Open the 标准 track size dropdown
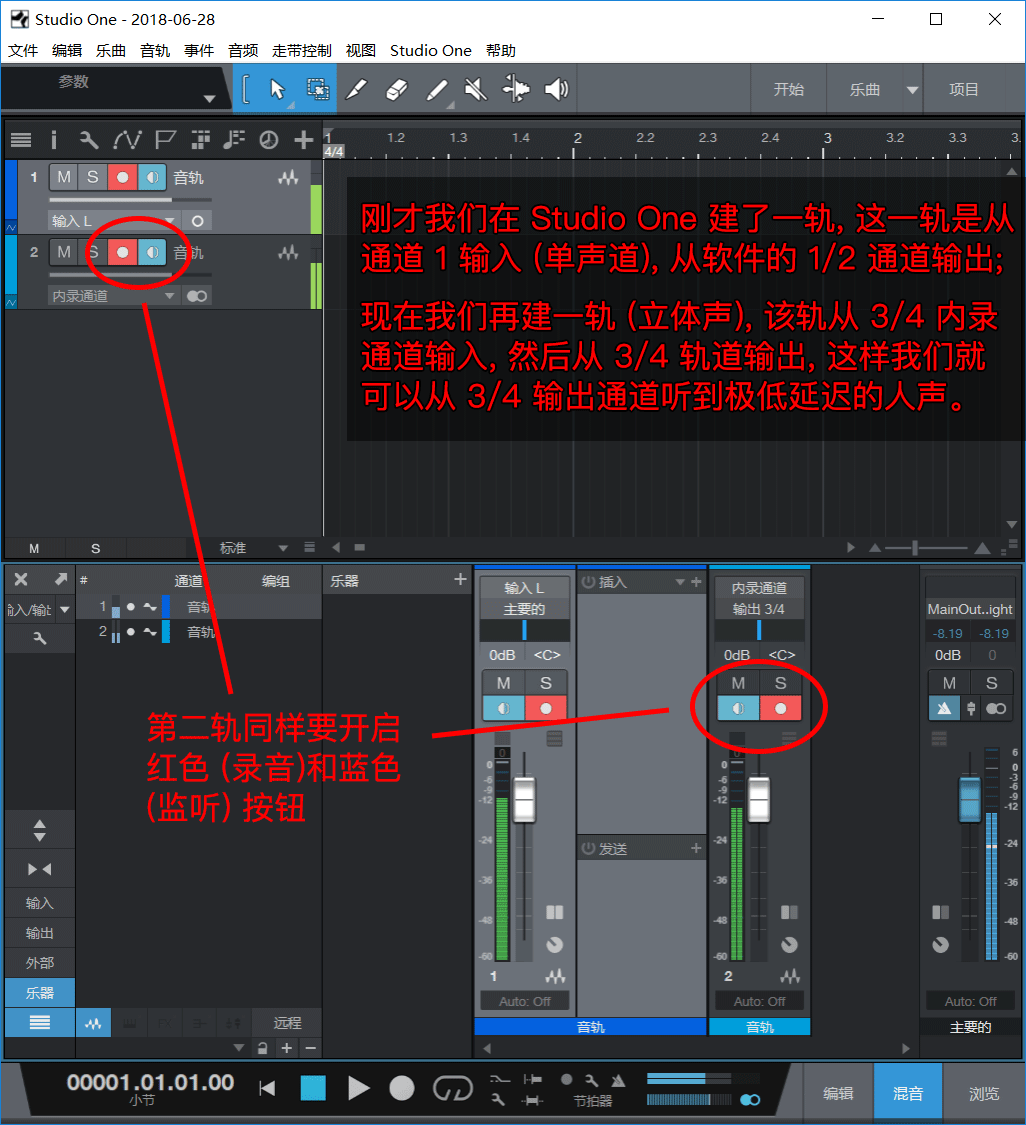The width and height of the screenshot is (1026, 1125). [253, 548]
